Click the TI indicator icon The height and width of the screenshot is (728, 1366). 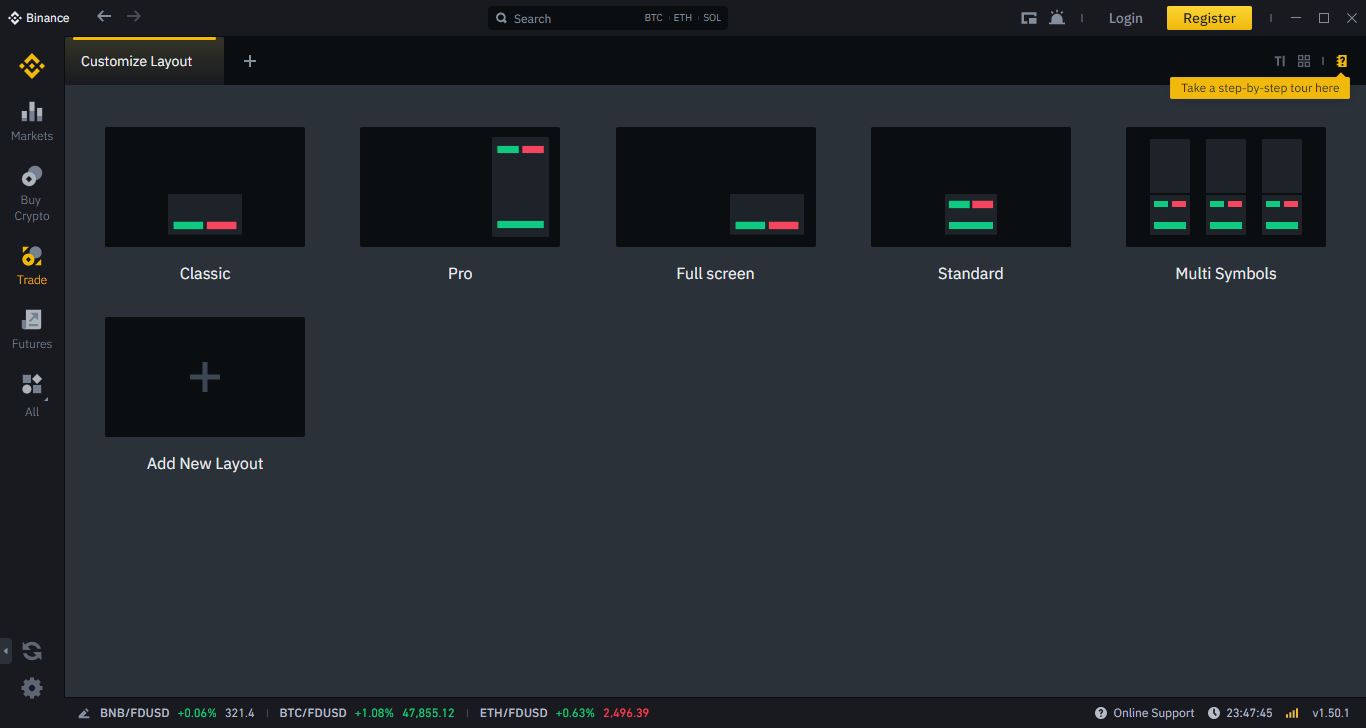point(1279,61)
